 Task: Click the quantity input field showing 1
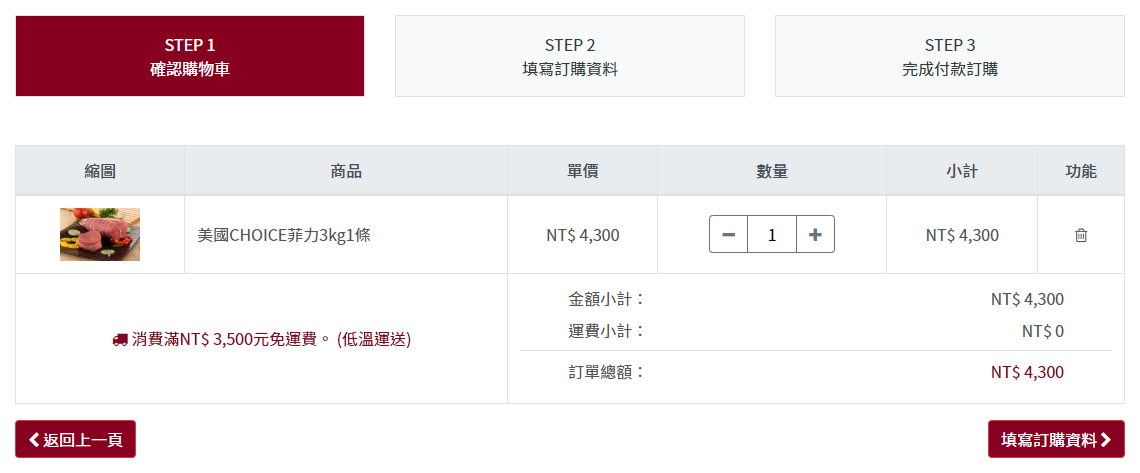[771, 235]
